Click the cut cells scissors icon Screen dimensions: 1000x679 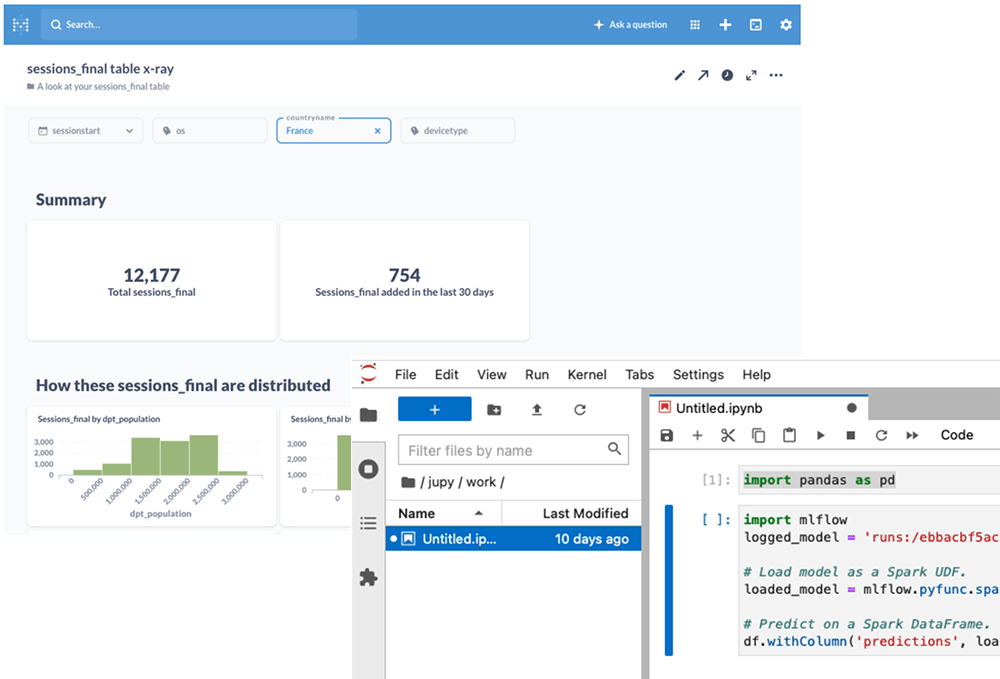pyautogui.click(x=728, y=435)
